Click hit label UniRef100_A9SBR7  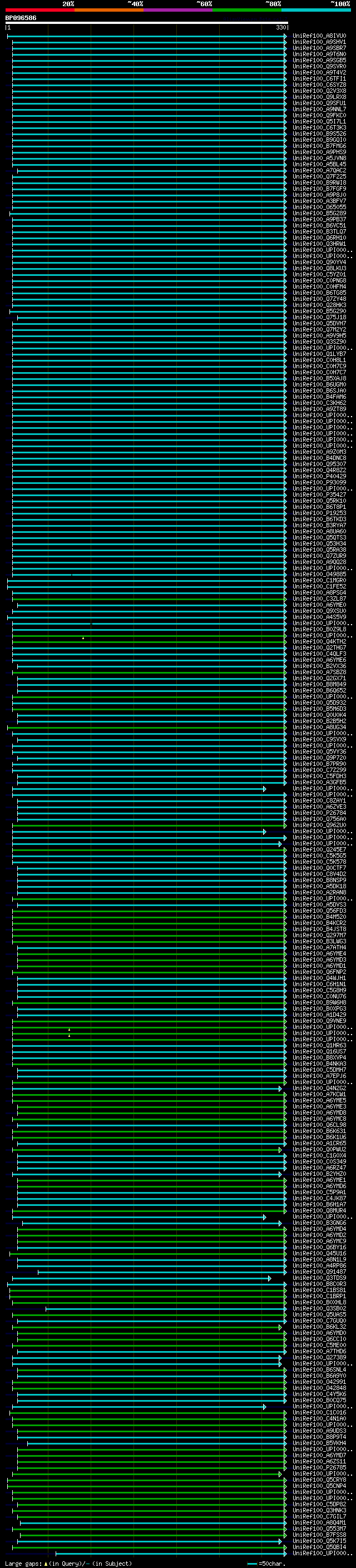click(x=319, y=48)
